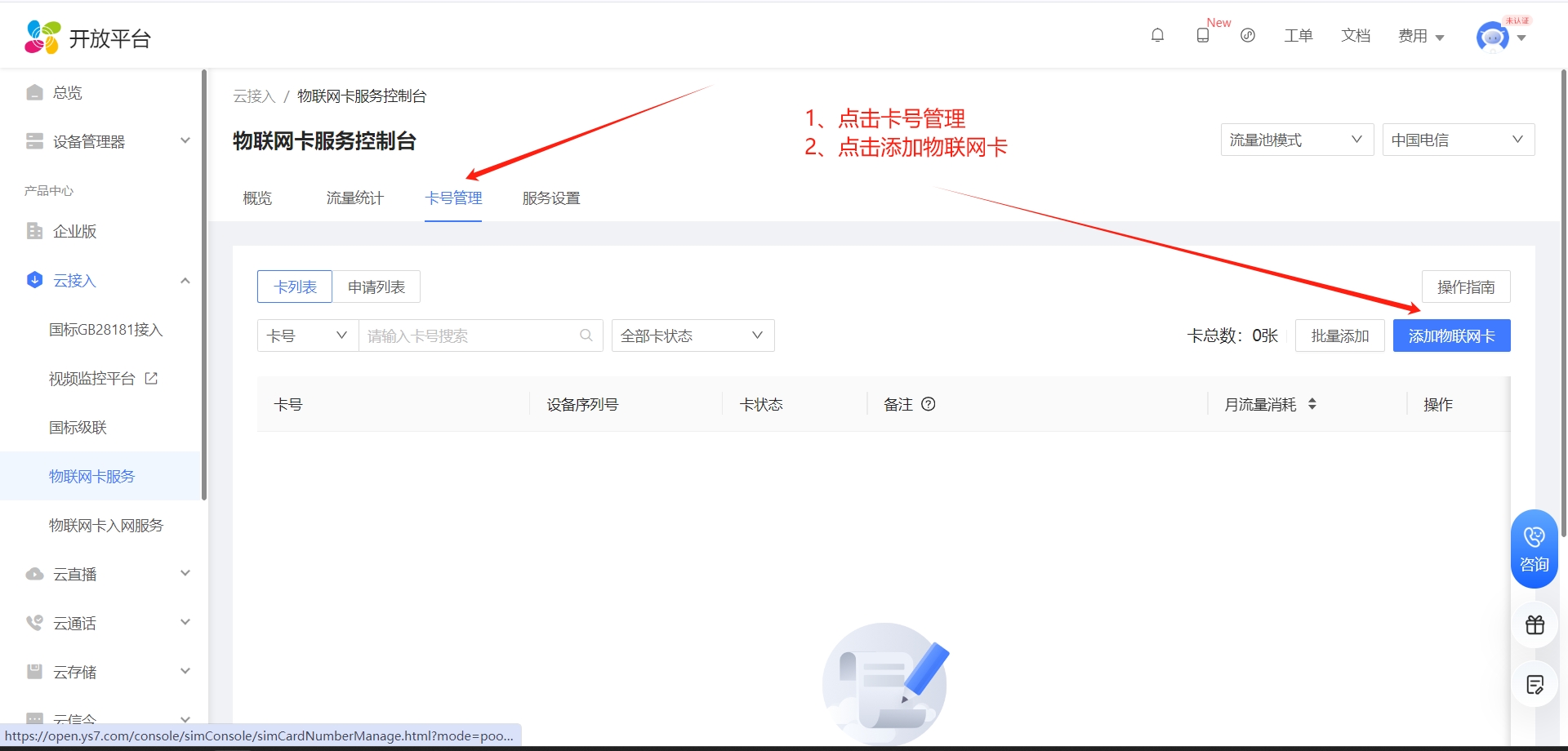Click the user avatar icon
Screen dimensions: 1568x751
click(1492, 37)
